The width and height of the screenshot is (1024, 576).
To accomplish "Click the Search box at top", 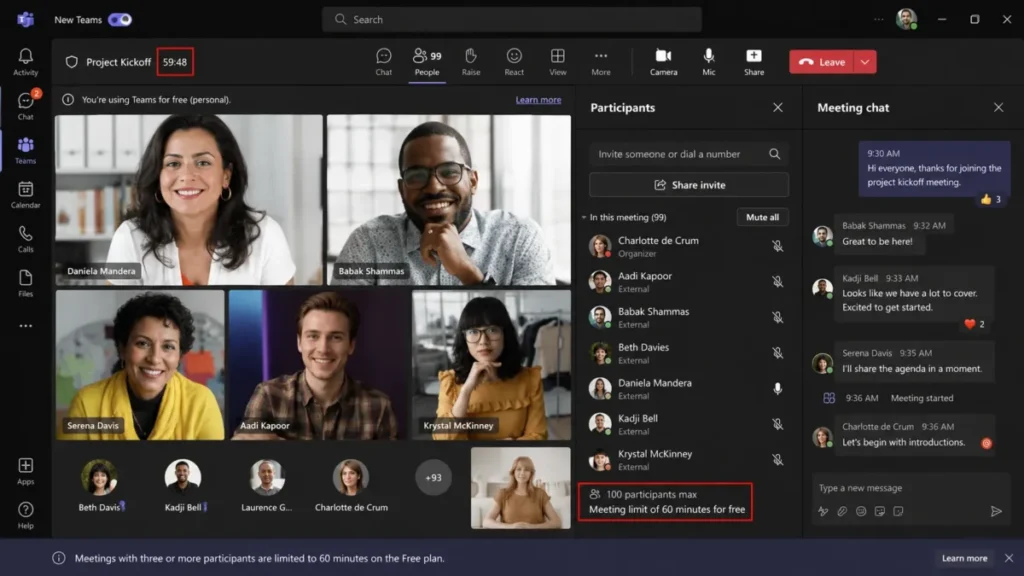I will pos(511,20).
